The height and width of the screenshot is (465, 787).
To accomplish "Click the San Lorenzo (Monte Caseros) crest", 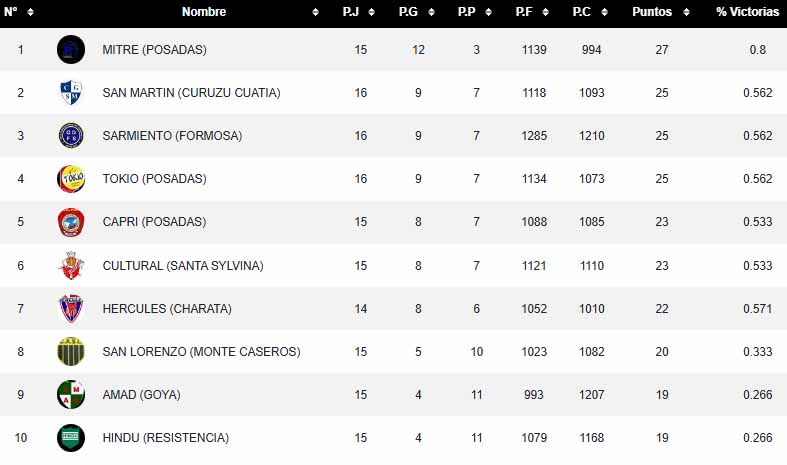I will tap(71, 352).
